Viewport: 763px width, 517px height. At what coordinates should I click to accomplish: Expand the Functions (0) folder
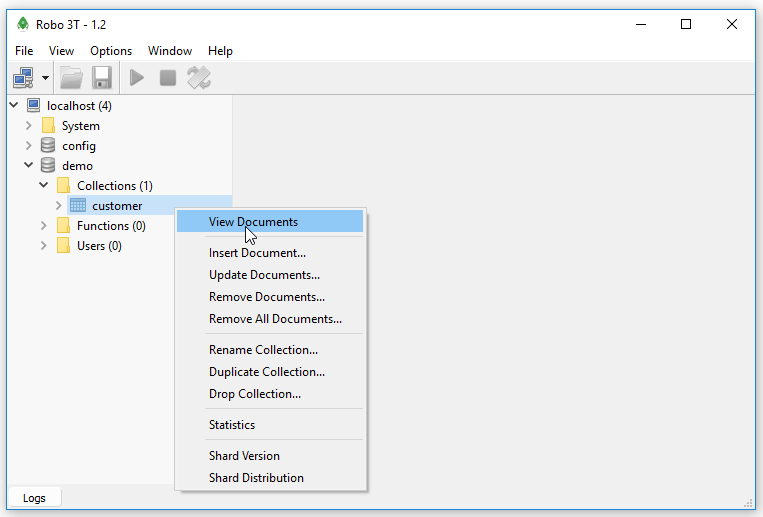click(x=44, y=225)
